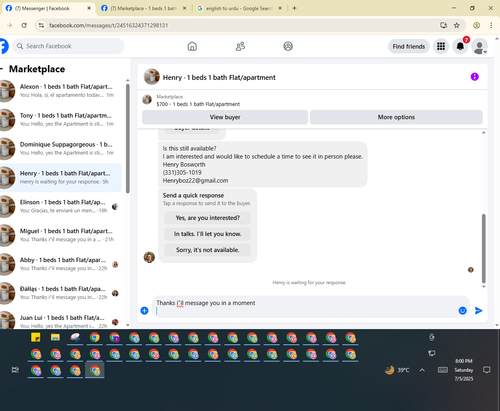Open the emoji picker in message box

tap(462, 311)
